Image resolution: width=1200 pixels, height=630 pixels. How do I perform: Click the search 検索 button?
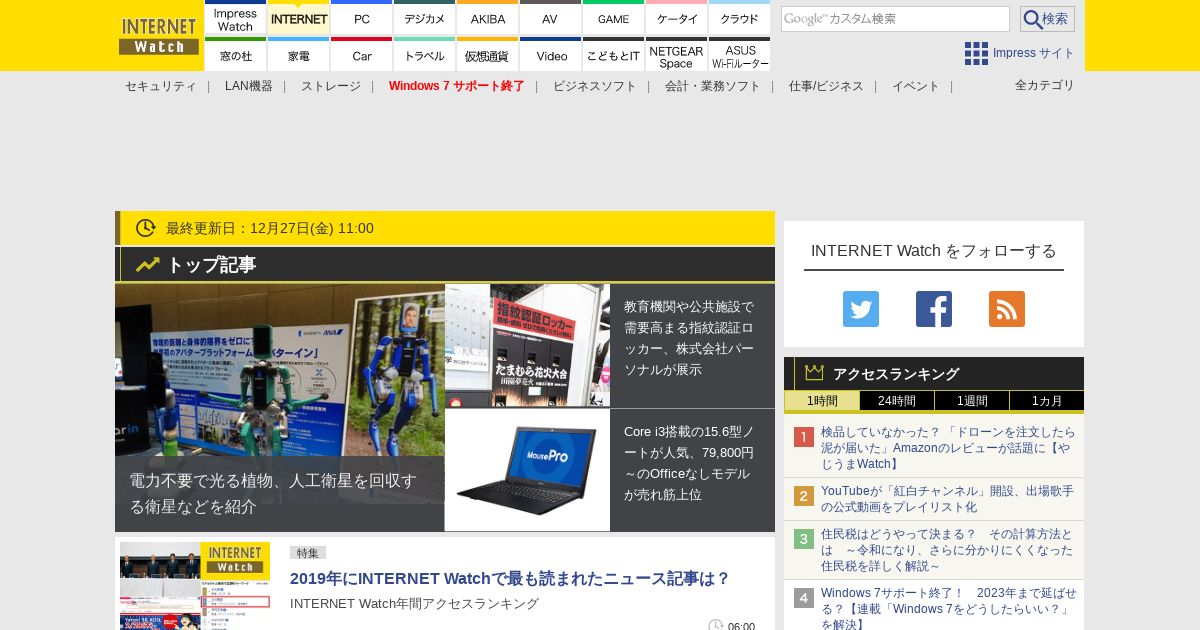[x=1047, y=19]
